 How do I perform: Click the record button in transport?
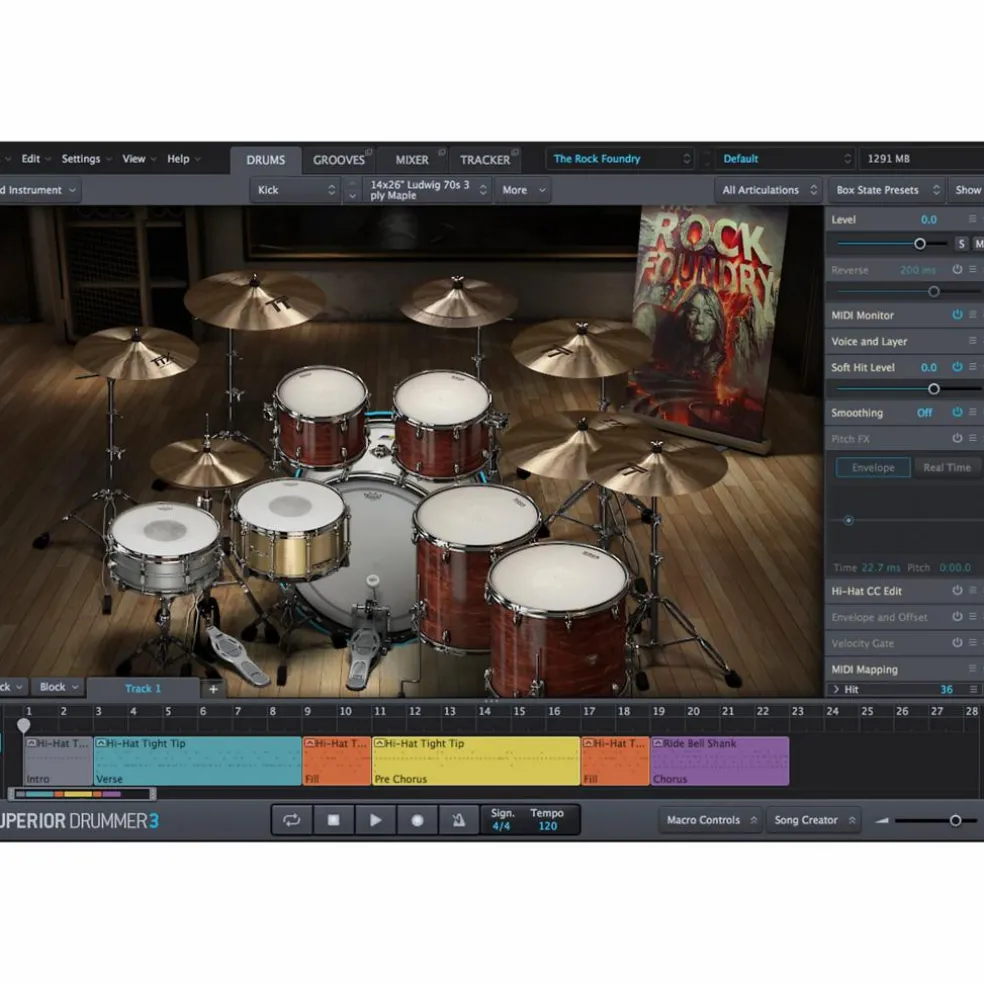pyautogui.click(x=417, y=820)
